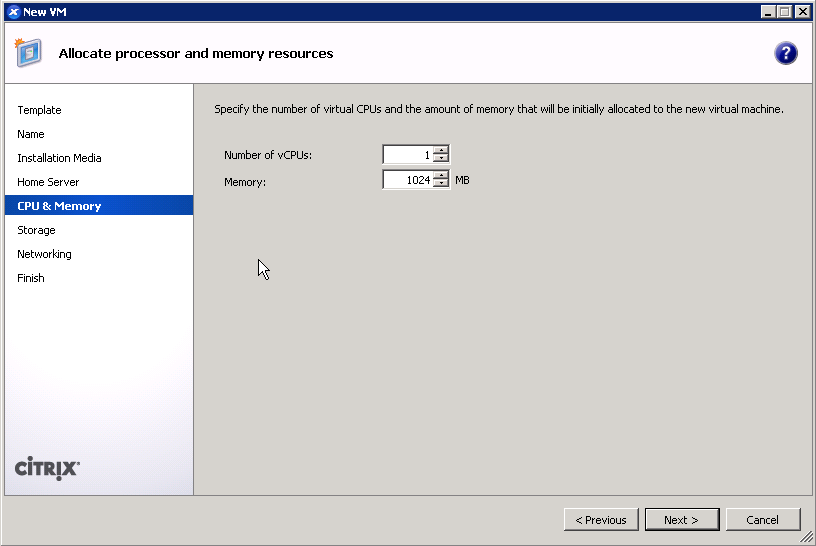Go to the Name step
The image size is (816, 546).
point(31,134)
